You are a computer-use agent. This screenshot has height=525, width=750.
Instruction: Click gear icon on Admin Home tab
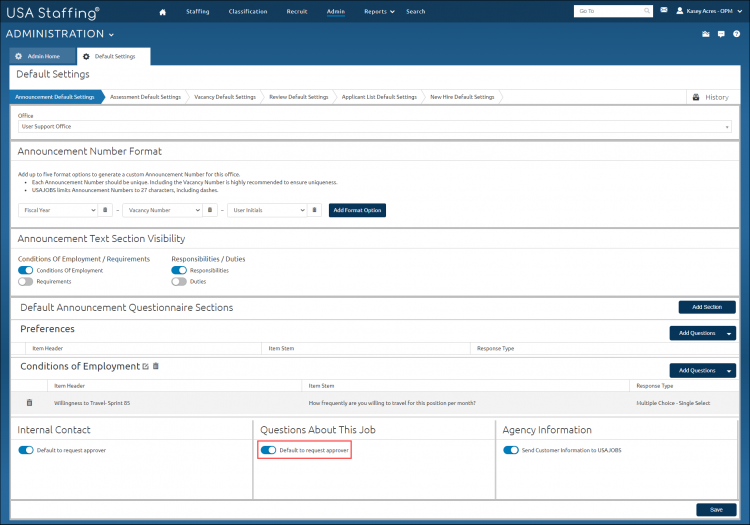[x=19, y=56]
